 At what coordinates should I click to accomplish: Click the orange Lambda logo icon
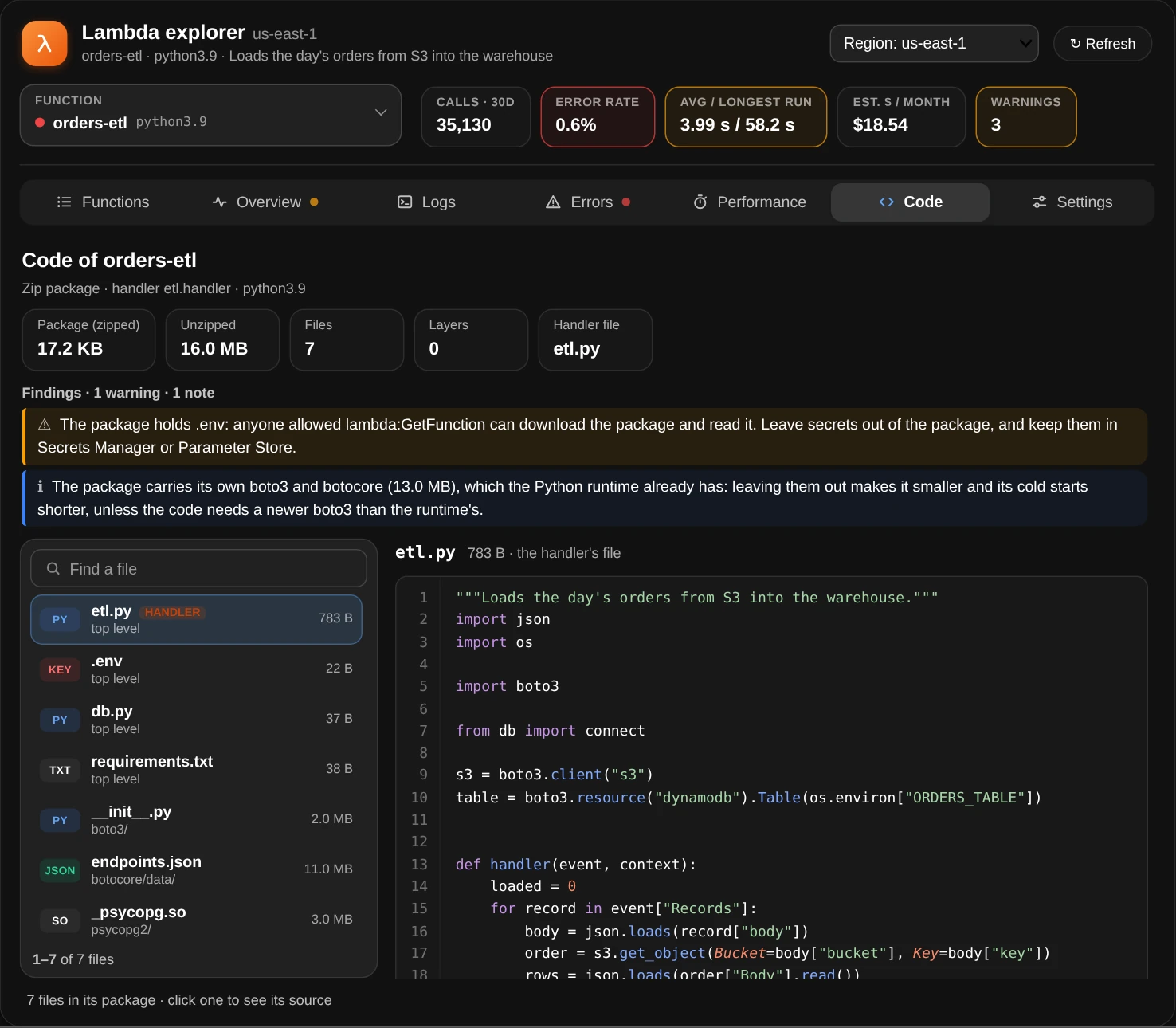45,44
